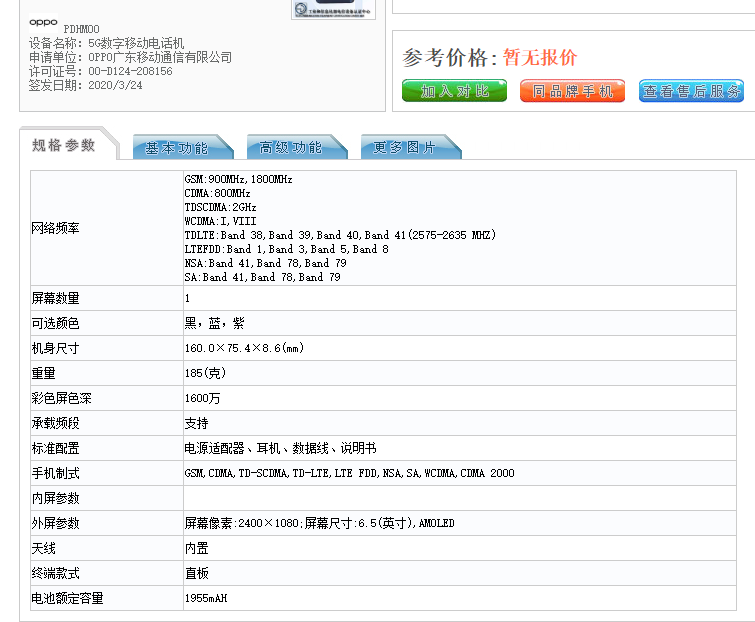Click the 终端款式 row label
This screenshot has width=755, height=622.
[x=55, y=574]
